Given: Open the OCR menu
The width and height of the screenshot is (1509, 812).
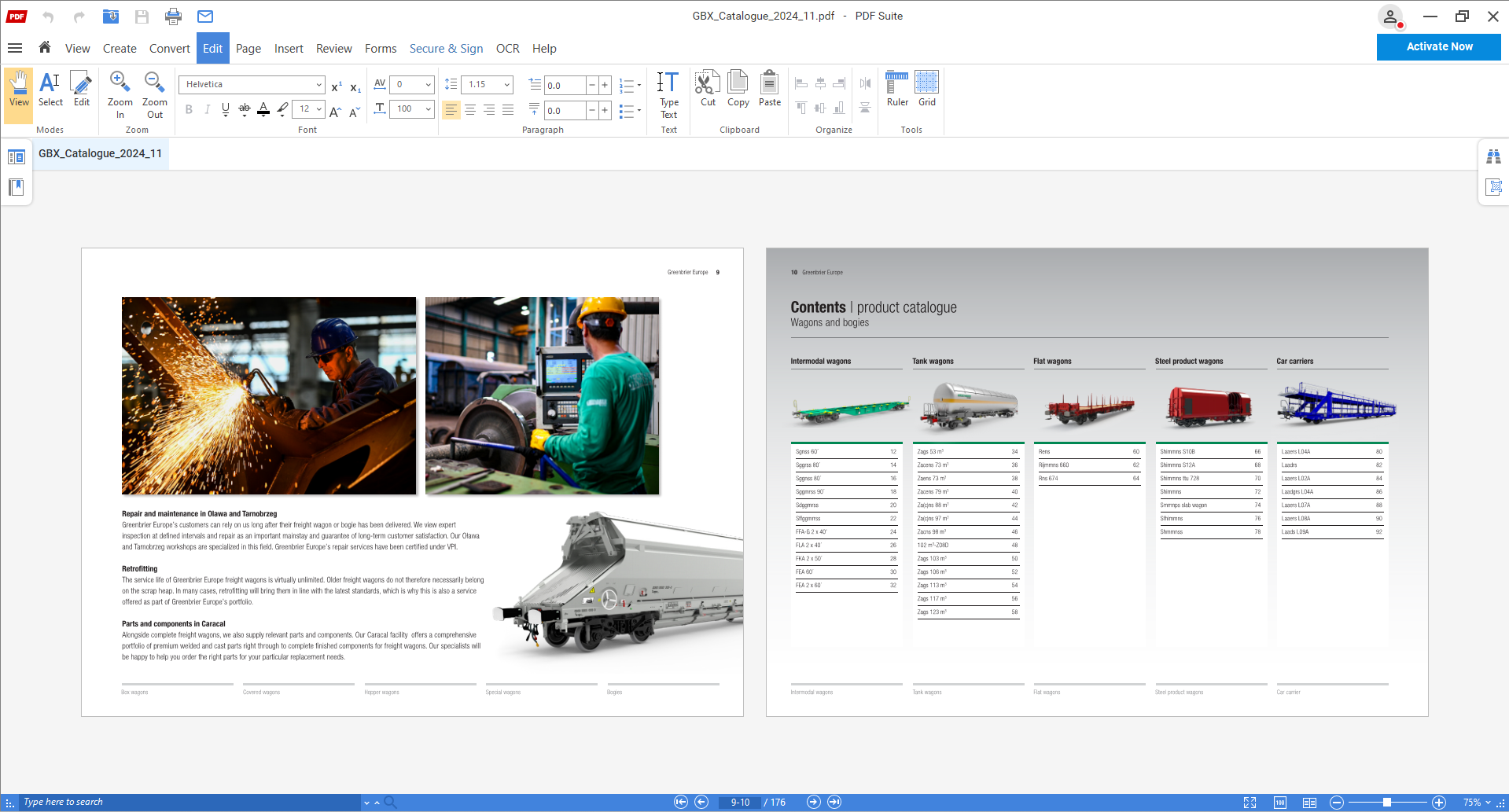Looking at the screenshot, I should point(507,48).
